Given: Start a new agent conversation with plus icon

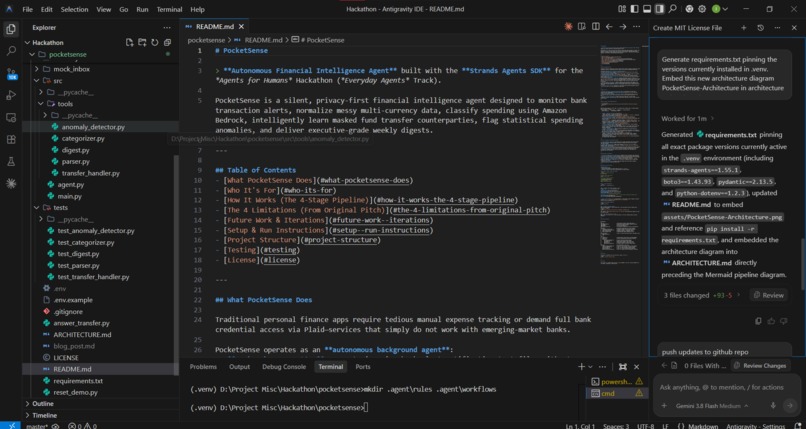Looking at the screenshot, I should click(x=743, y=28).
